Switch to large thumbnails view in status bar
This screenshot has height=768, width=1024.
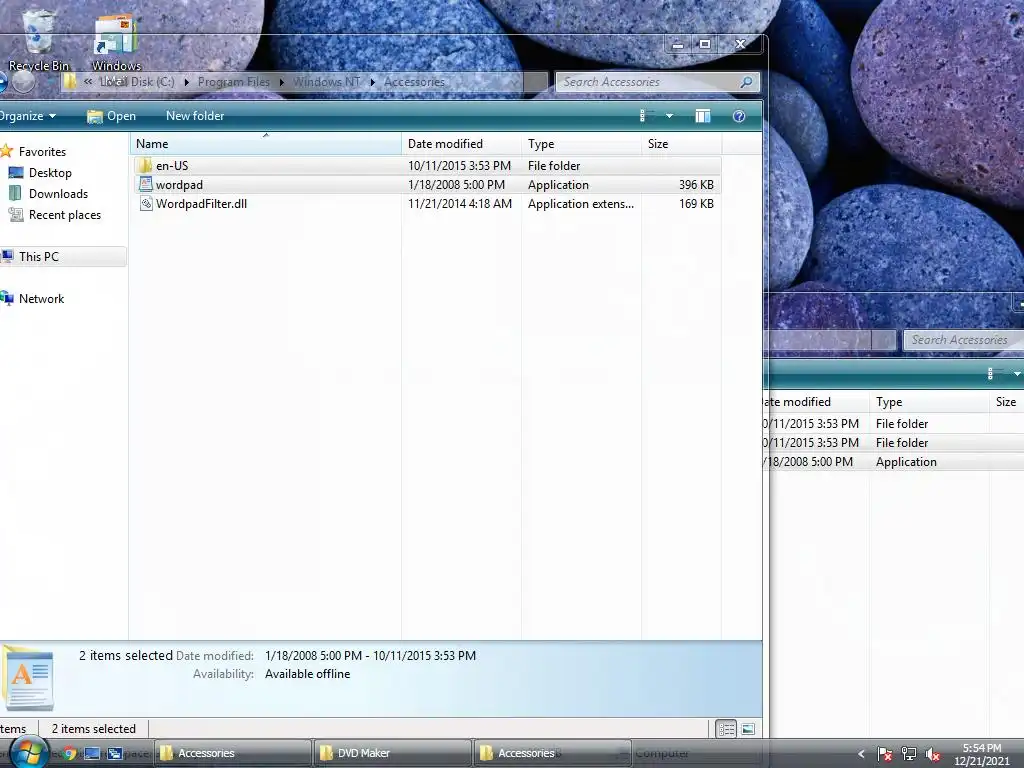748,729
